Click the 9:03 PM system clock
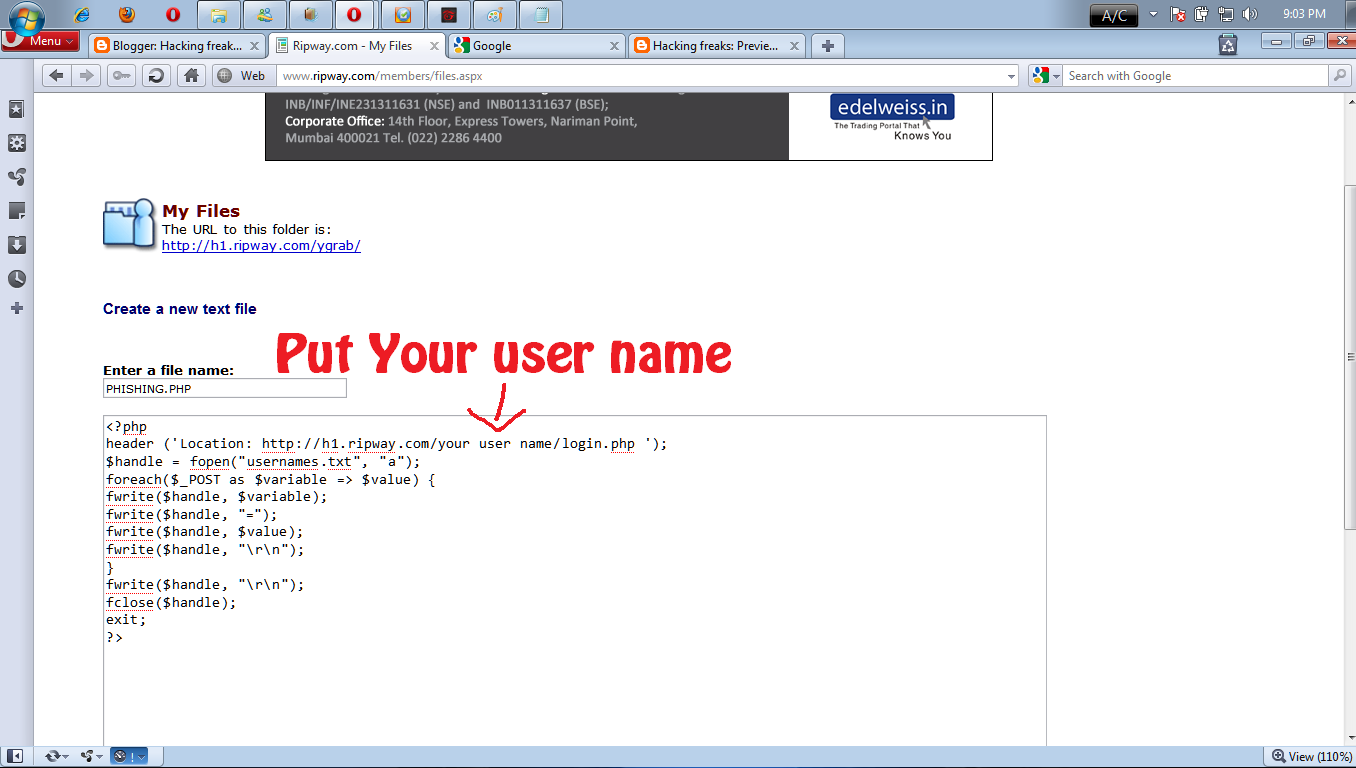This screenshot has width=1356, height=768. tap(1304, 14)
